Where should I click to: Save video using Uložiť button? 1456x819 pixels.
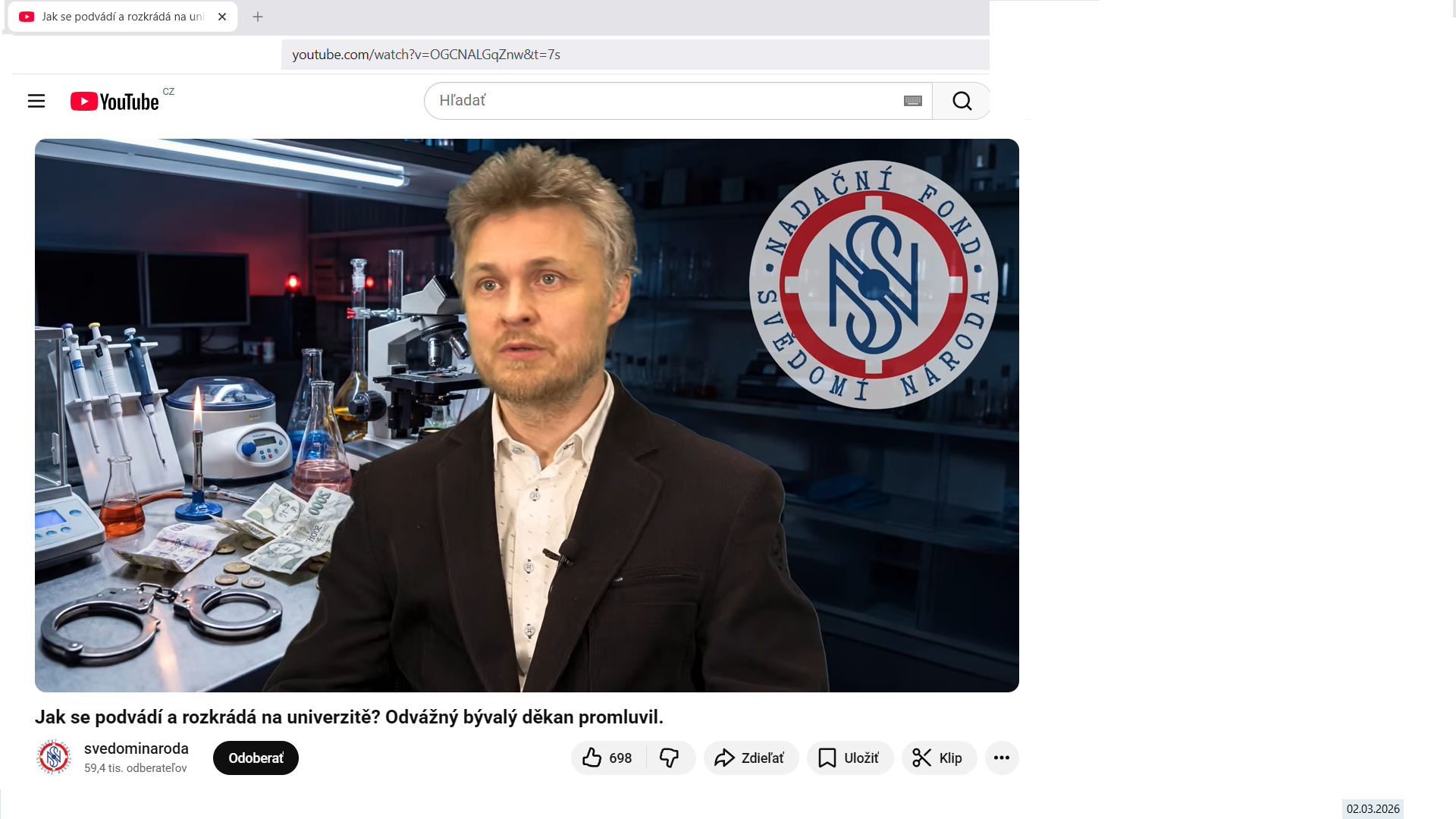[x=850, y=758]
